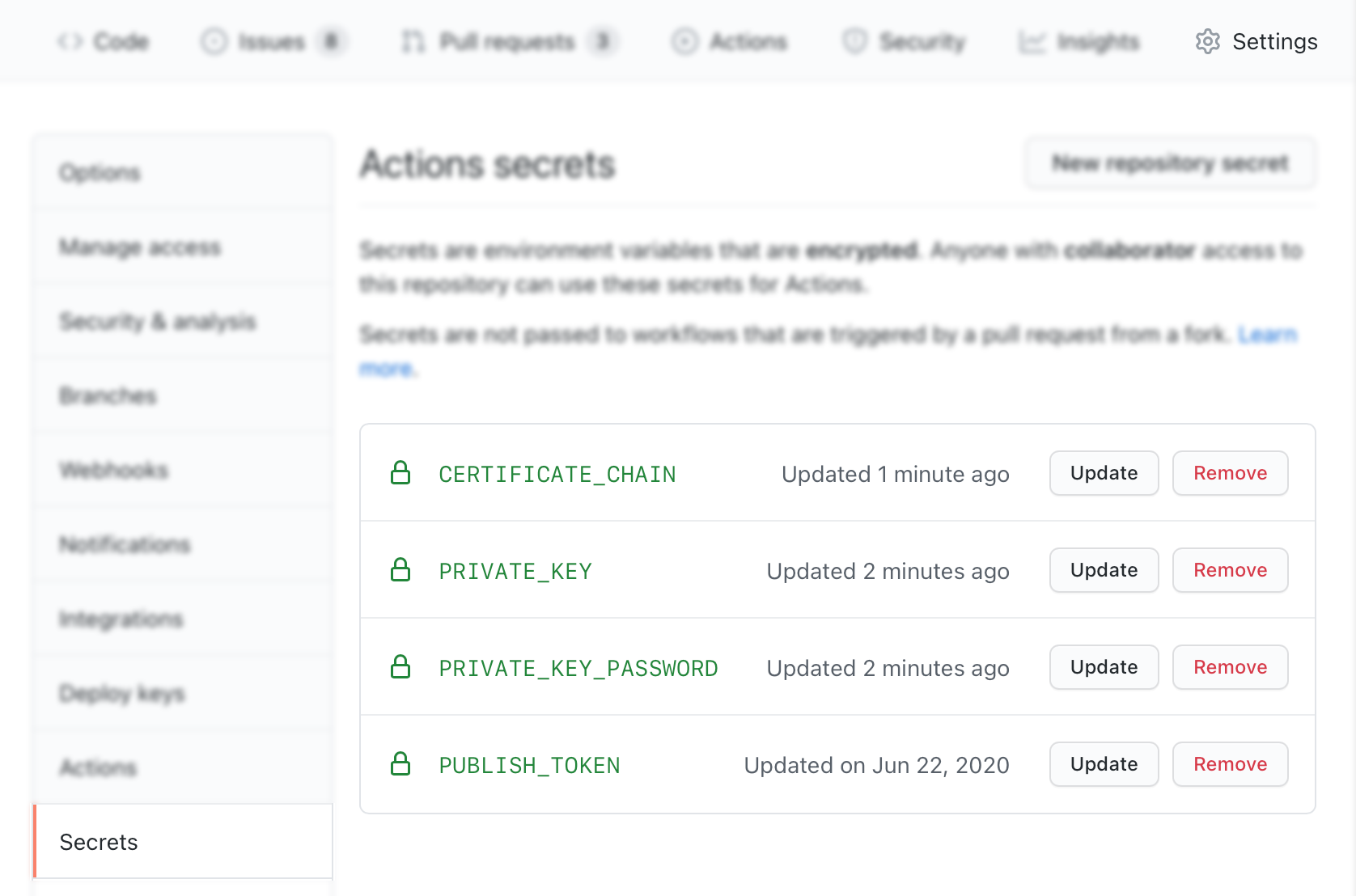Update the CERTIFICATE_CHAIN secret
This screenshot has height=896, width=1356.
1104,473
